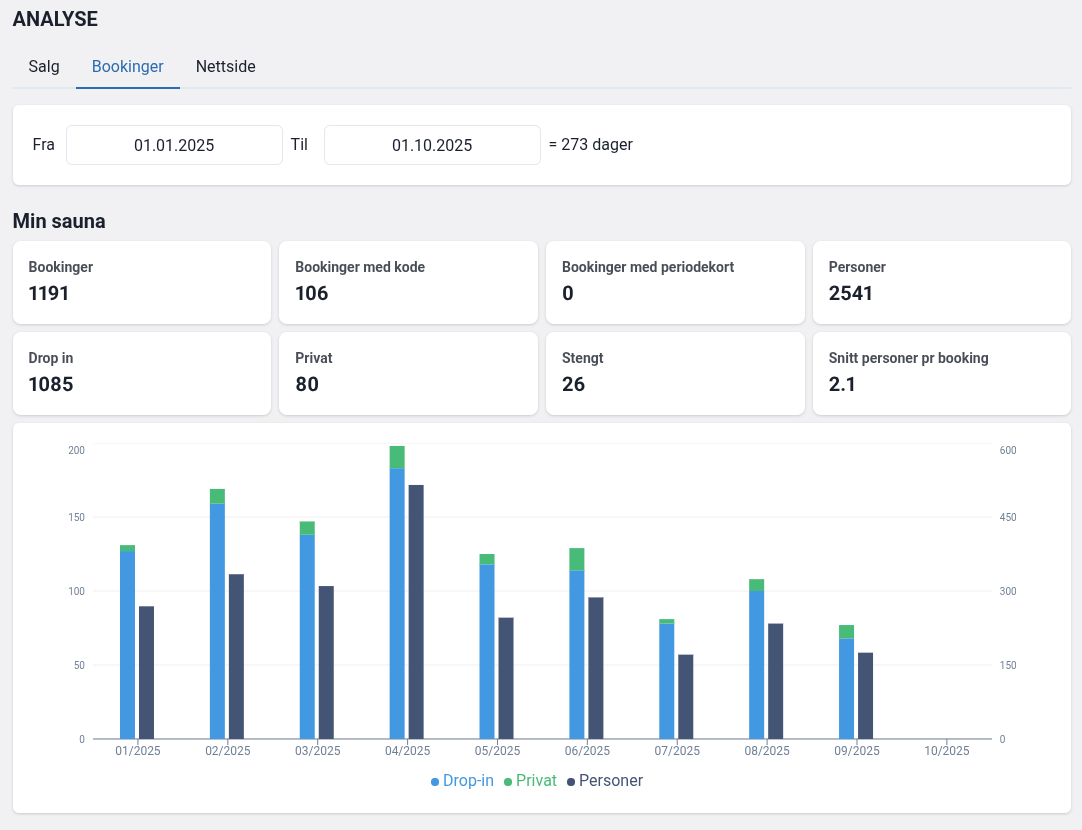
Task: Click the Stengt 26 stat card
Action: [x=675, y=373]
